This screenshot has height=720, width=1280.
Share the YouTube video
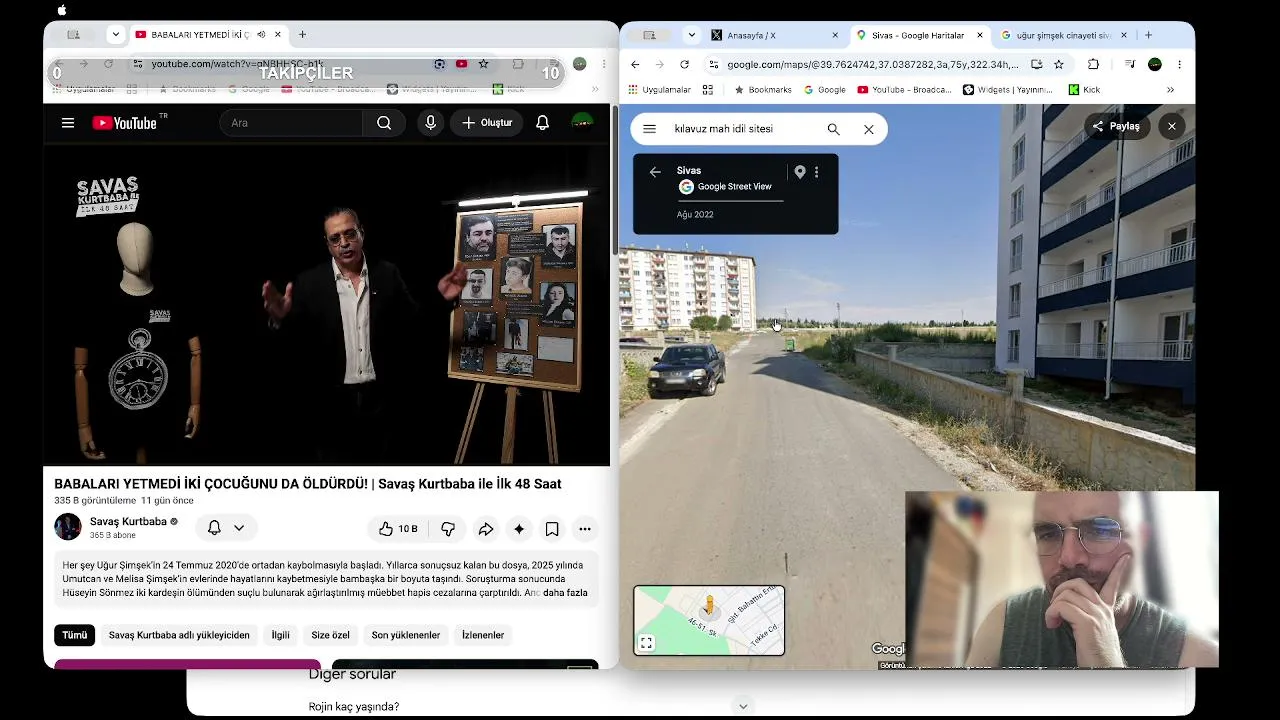(x=485, y=528)
